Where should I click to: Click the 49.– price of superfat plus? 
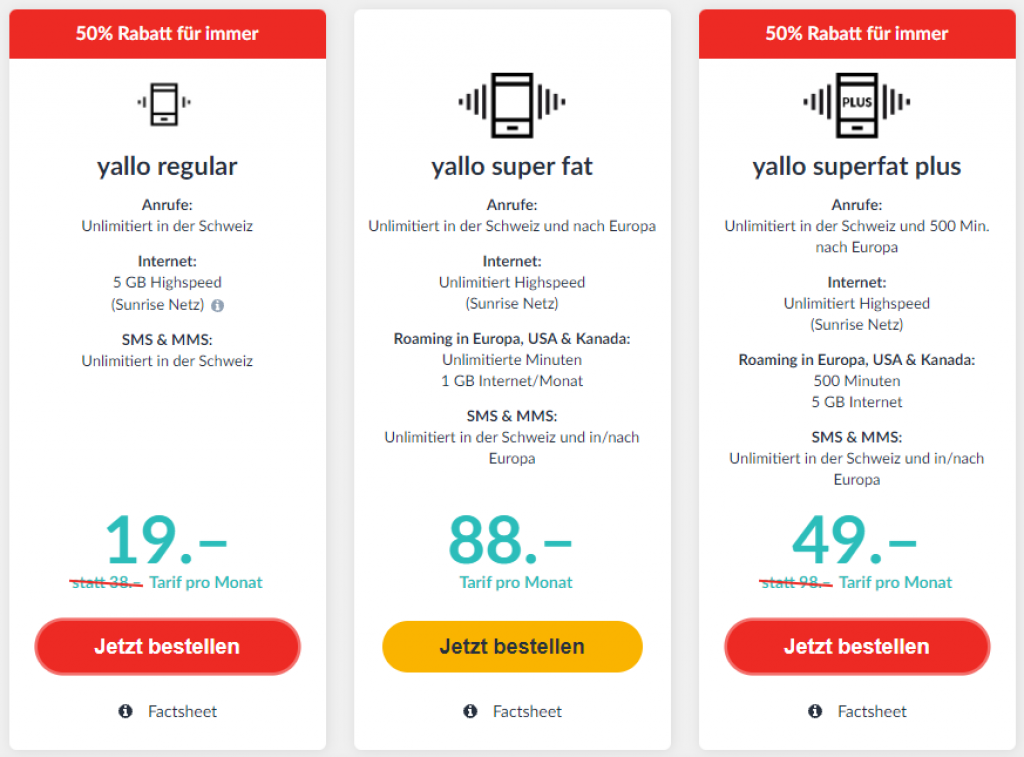(855, 540)
